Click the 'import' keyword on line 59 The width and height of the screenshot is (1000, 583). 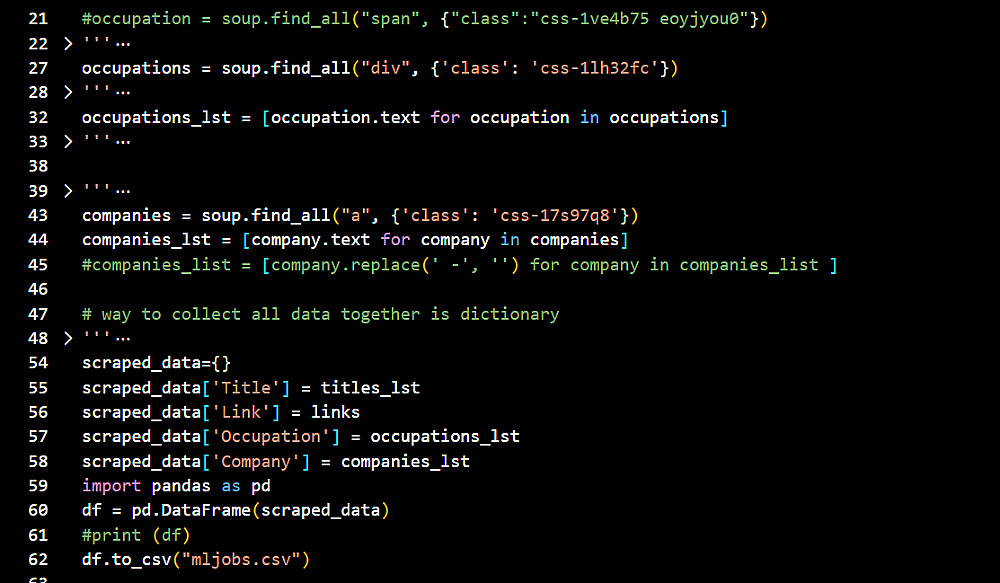(x=111, y=486)
